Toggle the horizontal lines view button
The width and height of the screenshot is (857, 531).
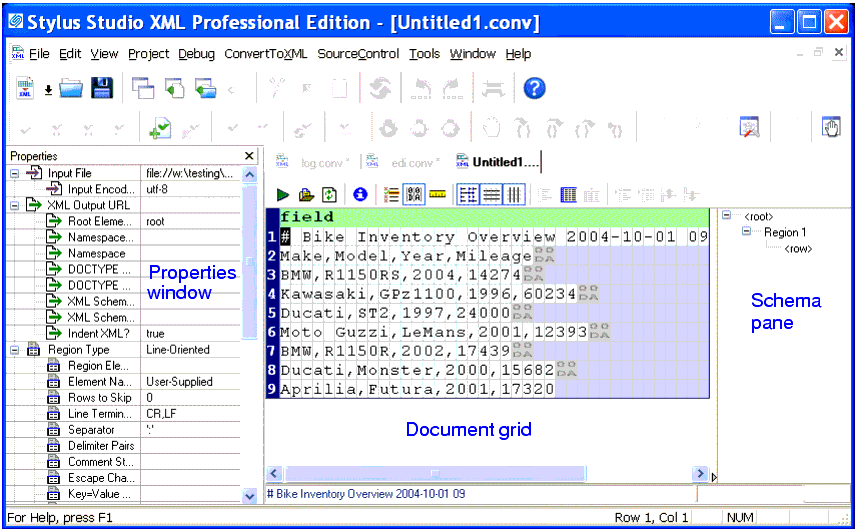click(491, 194)
